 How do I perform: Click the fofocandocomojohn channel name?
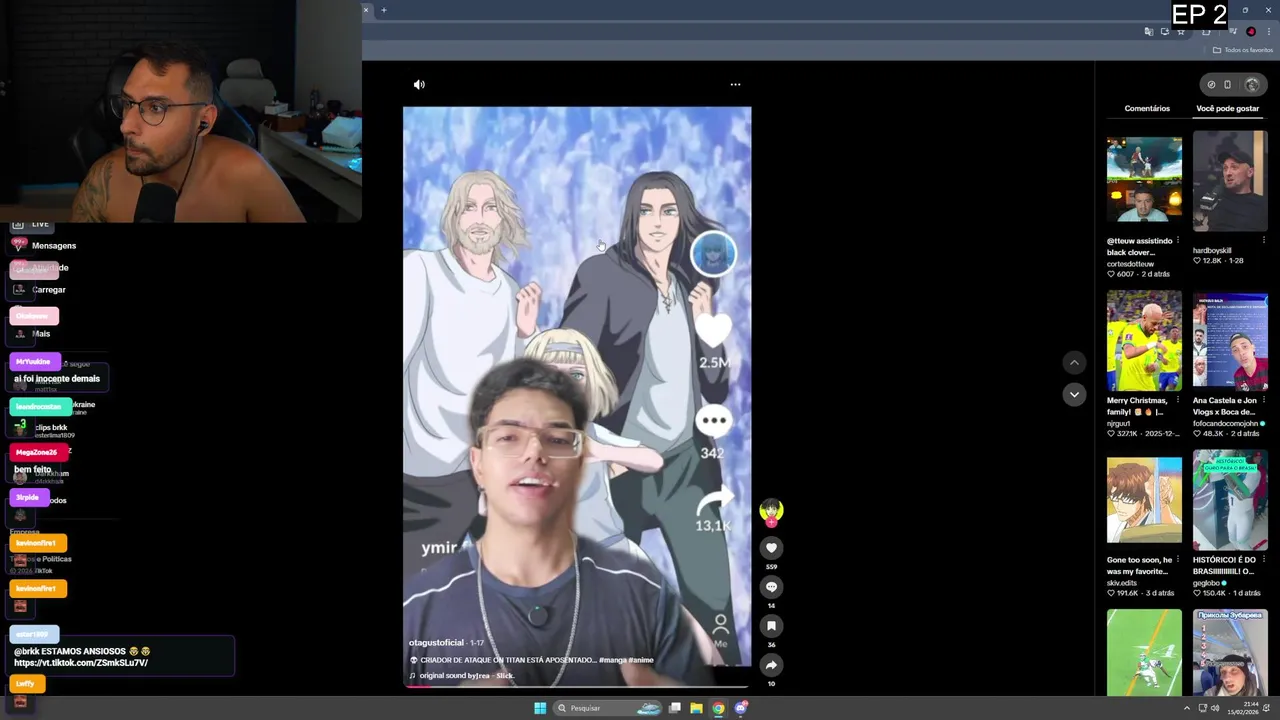pos(1226,423)
